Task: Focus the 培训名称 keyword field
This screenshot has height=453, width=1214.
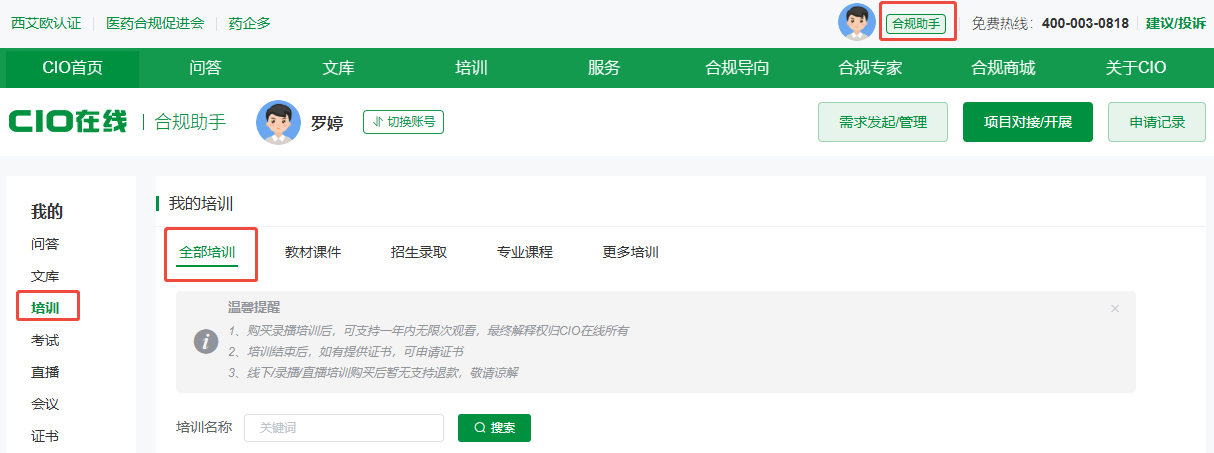Action: pyautogui.click(x=344, y=428)
